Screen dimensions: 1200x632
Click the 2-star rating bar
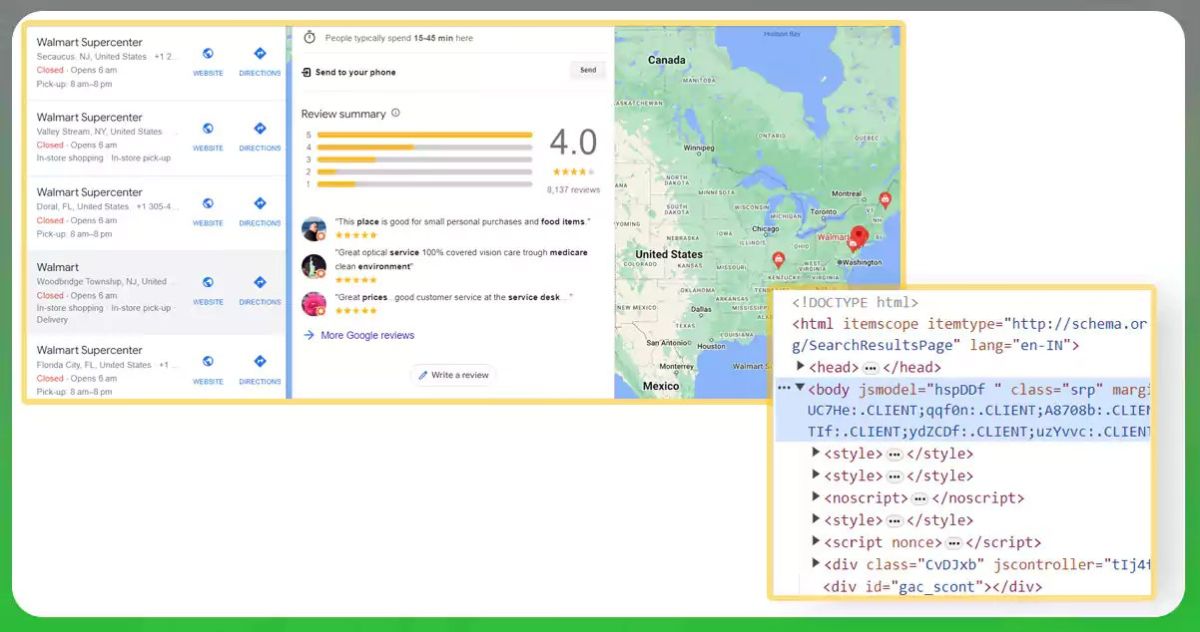pos(426,172)
